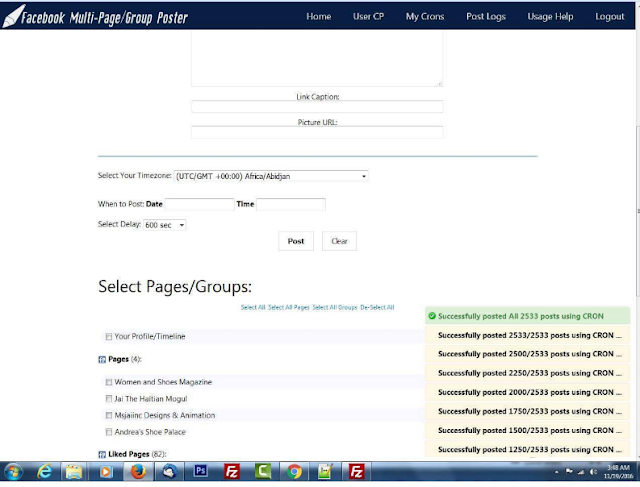The image size is (640, 487).
Task: Click the 1500/2533 posts log entry
Action: point(528,430)
